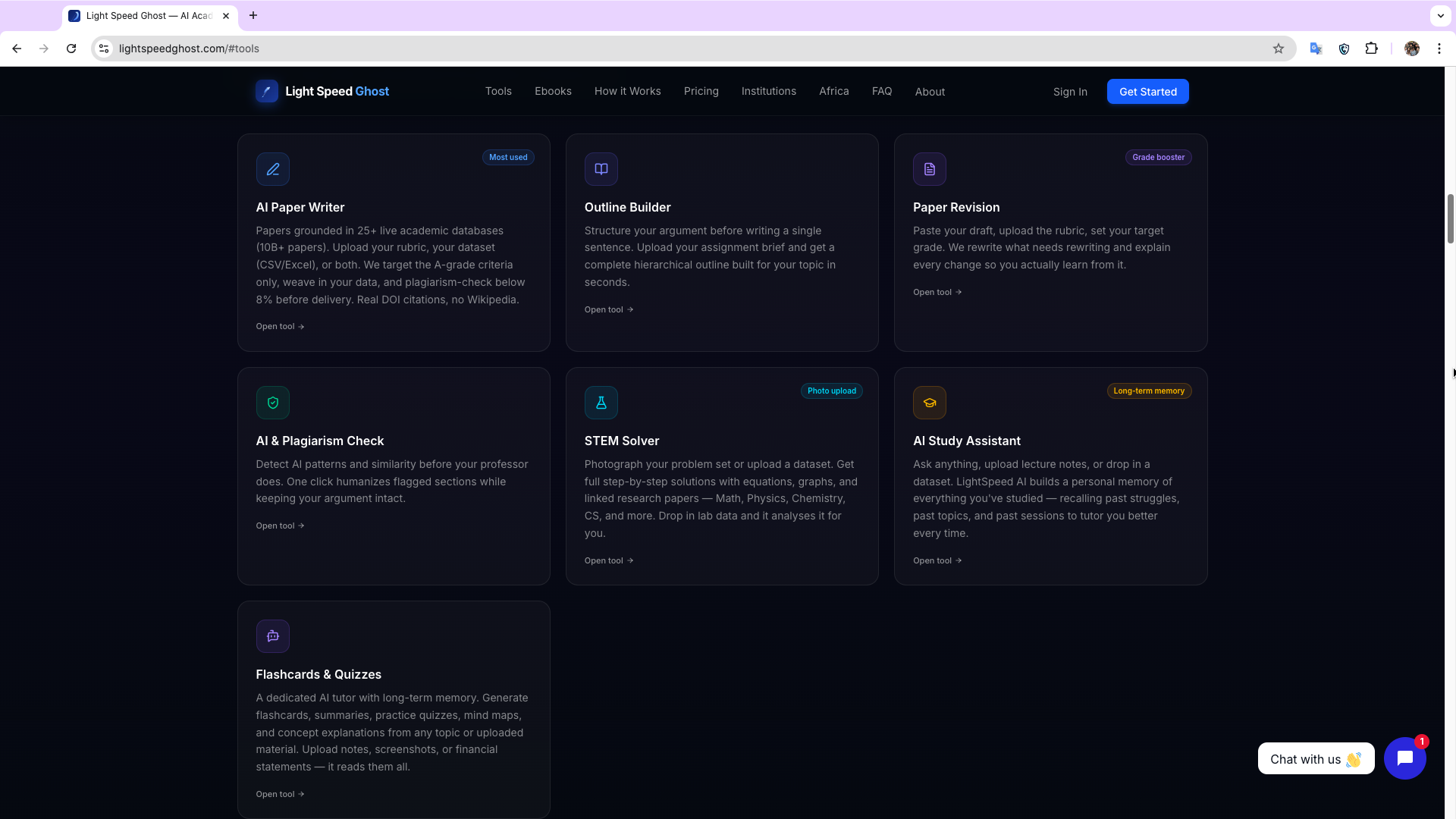Open the Google Translate extension icon

1316,49
